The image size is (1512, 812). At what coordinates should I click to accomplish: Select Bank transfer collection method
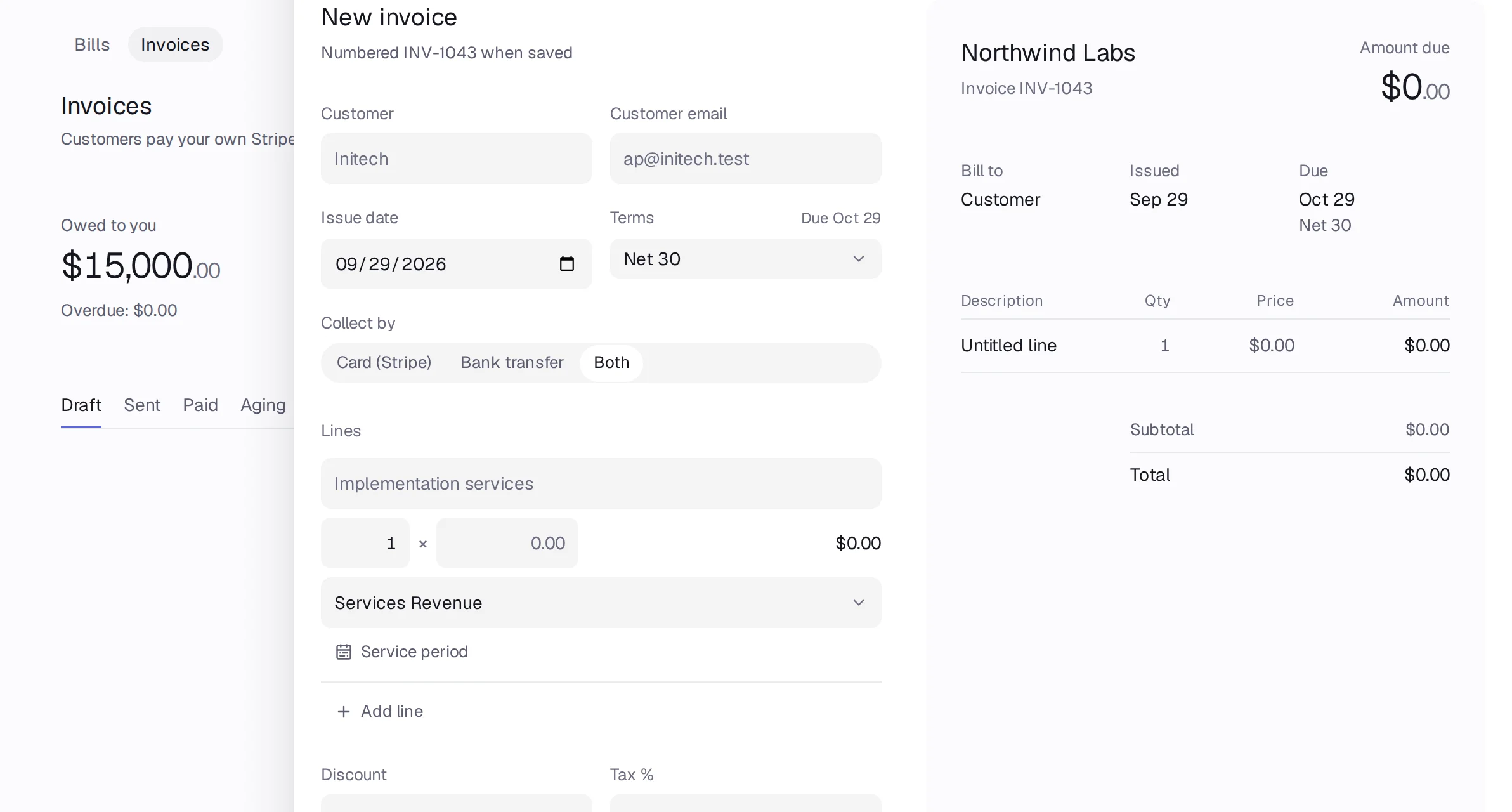512,362
